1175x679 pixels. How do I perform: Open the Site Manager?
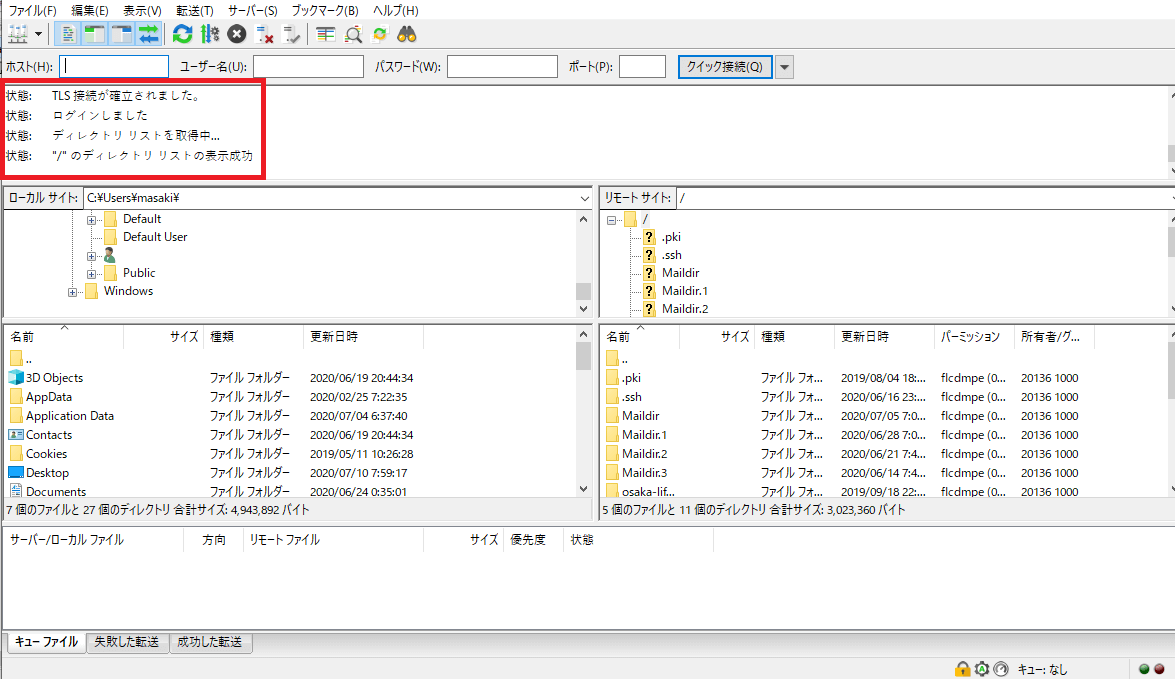15,33
